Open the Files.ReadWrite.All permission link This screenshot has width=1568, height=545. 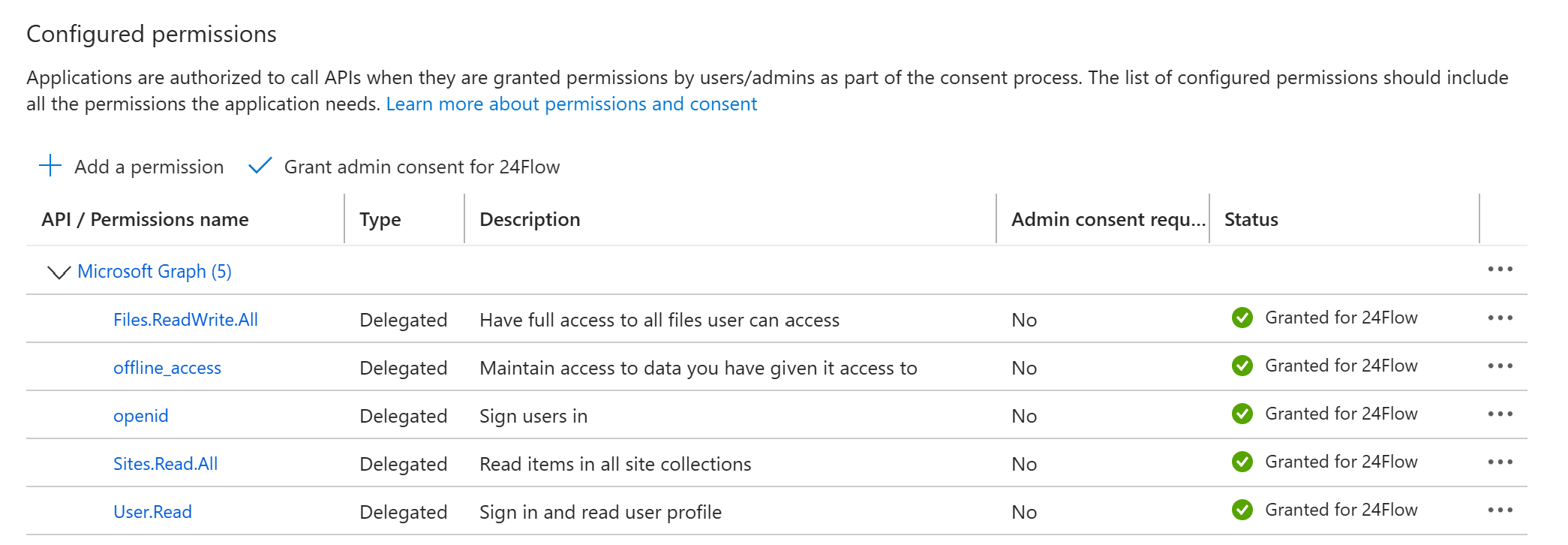tap(185, 320)
